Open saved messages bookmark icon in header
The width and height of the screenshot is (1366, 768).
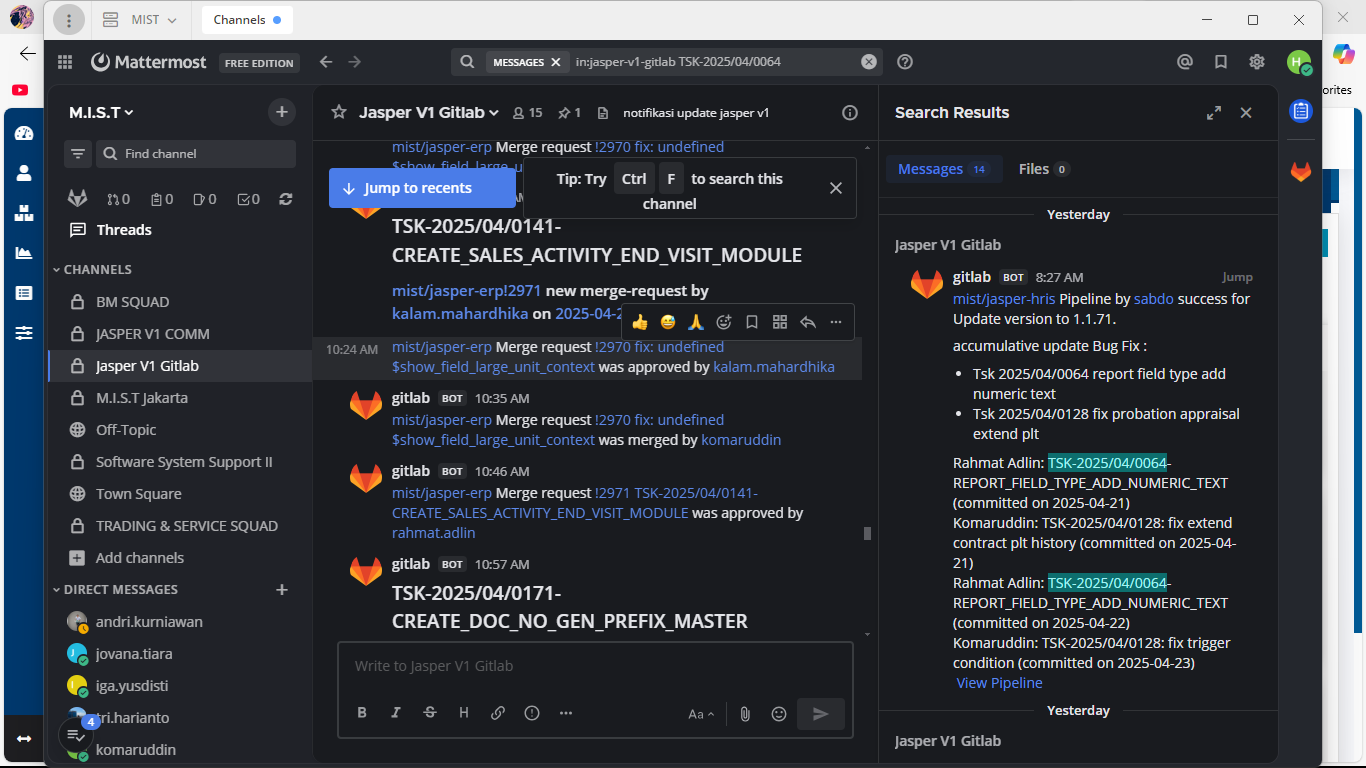point(1221,62)
